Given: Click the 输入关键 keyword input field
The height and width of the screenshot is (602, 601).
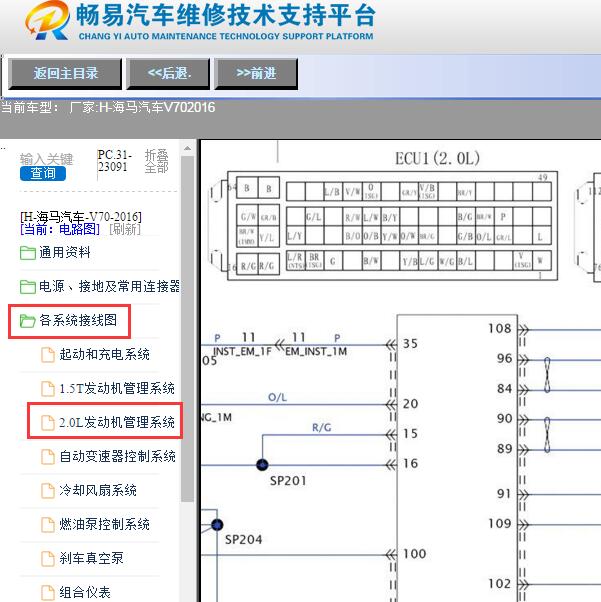Looking at the screenshot, I should [46, 159].
